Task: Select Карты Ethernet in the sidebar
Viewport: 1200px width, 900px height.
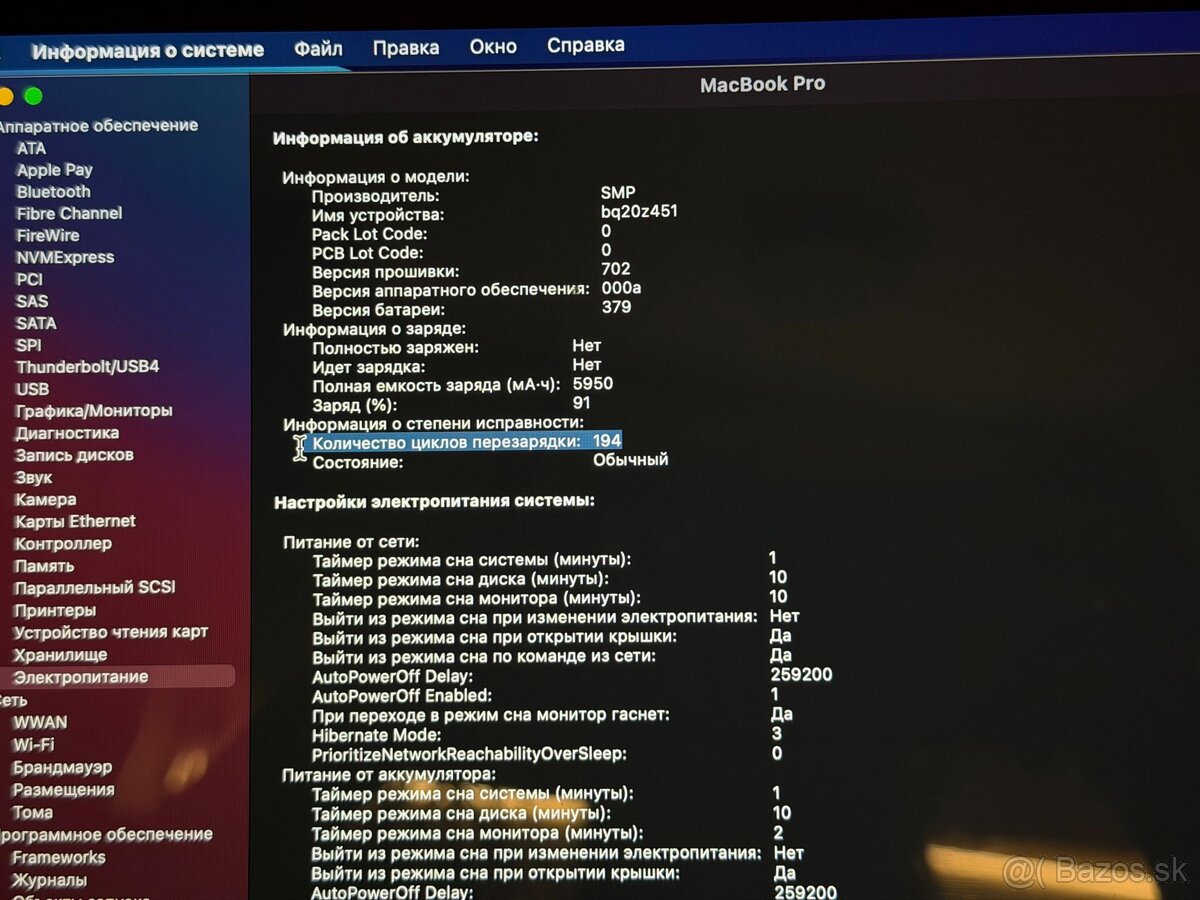Action: 75,521
